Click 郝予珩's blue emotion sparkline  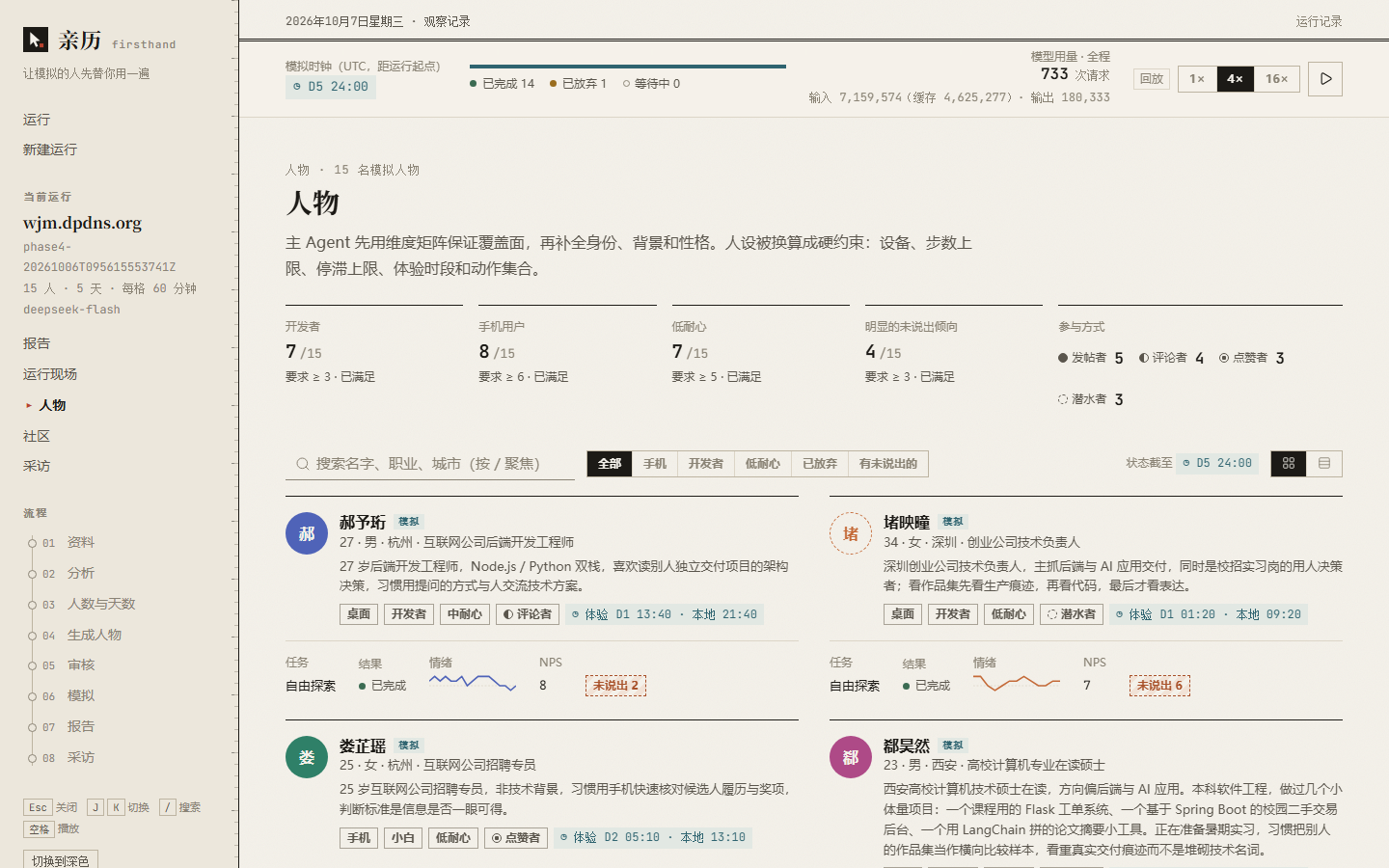[x=473, y=683]
